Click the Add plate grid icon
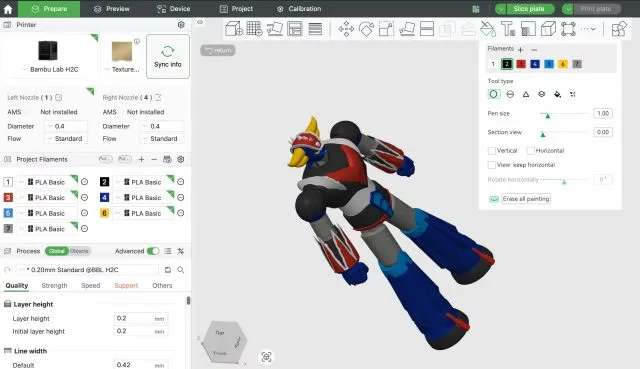640x369 pixels. coord(254,29)
